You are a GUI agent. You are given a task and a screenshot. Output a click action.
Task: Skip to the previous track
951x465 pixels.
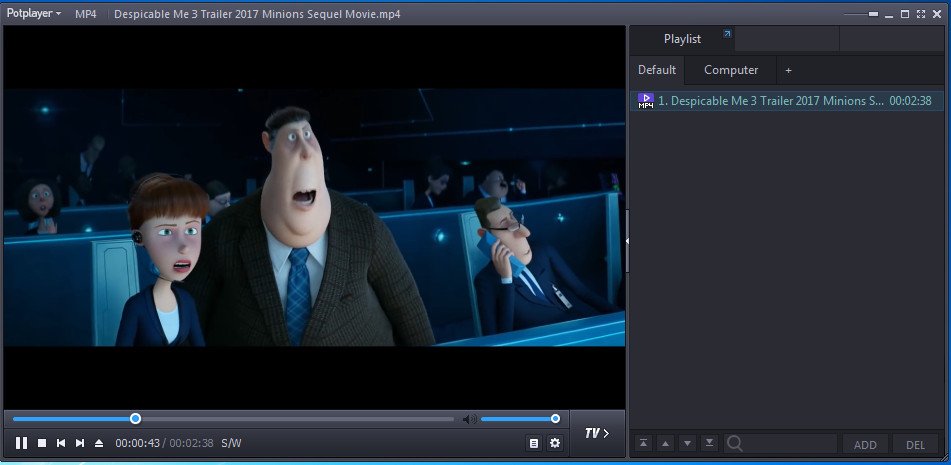61,443
